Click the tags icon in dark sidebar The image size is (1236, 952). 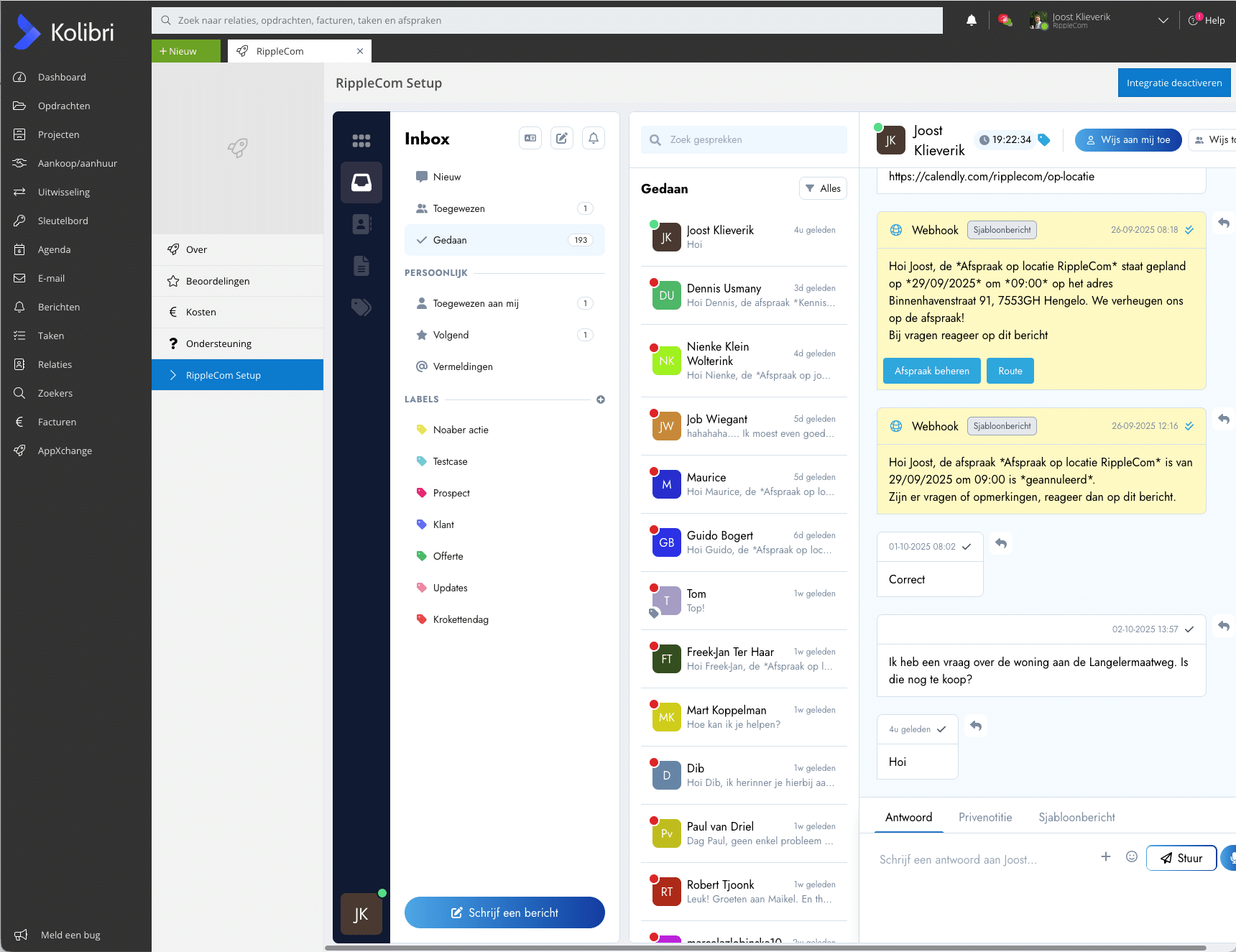[361, 308]
